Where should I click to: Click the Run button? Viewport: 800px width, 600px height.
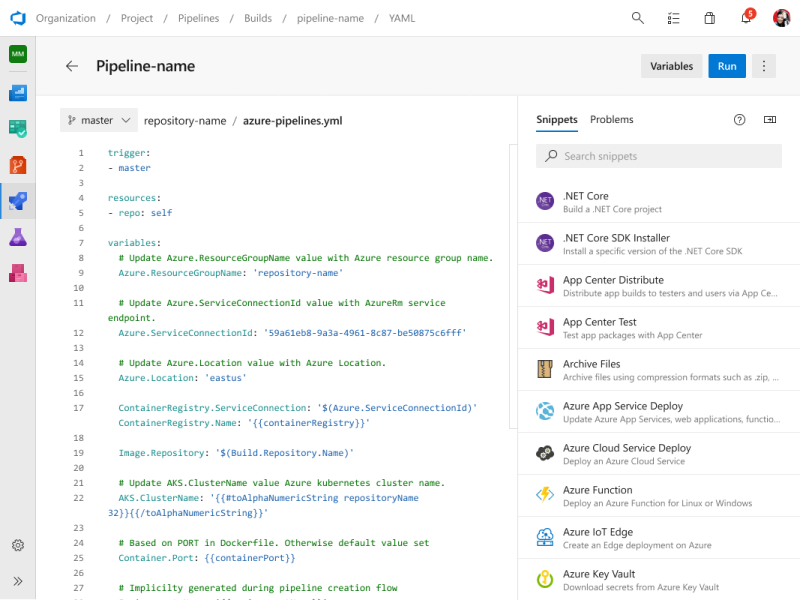click(727, 66)
